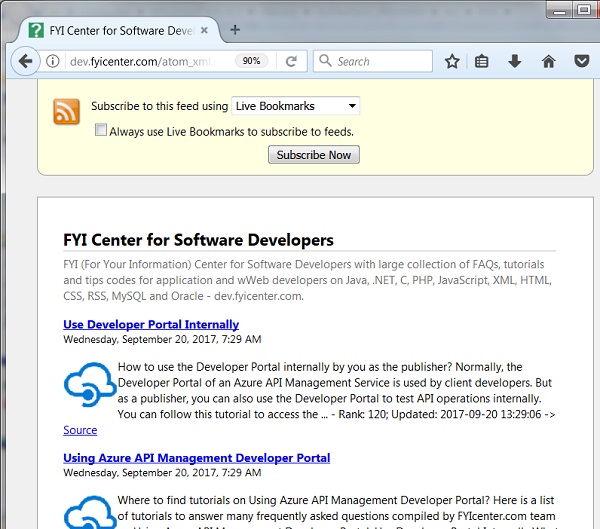This screenshot has width=600, height=529.
Task: Click the orange RSS feed icon
Action: tap(67, 112)
